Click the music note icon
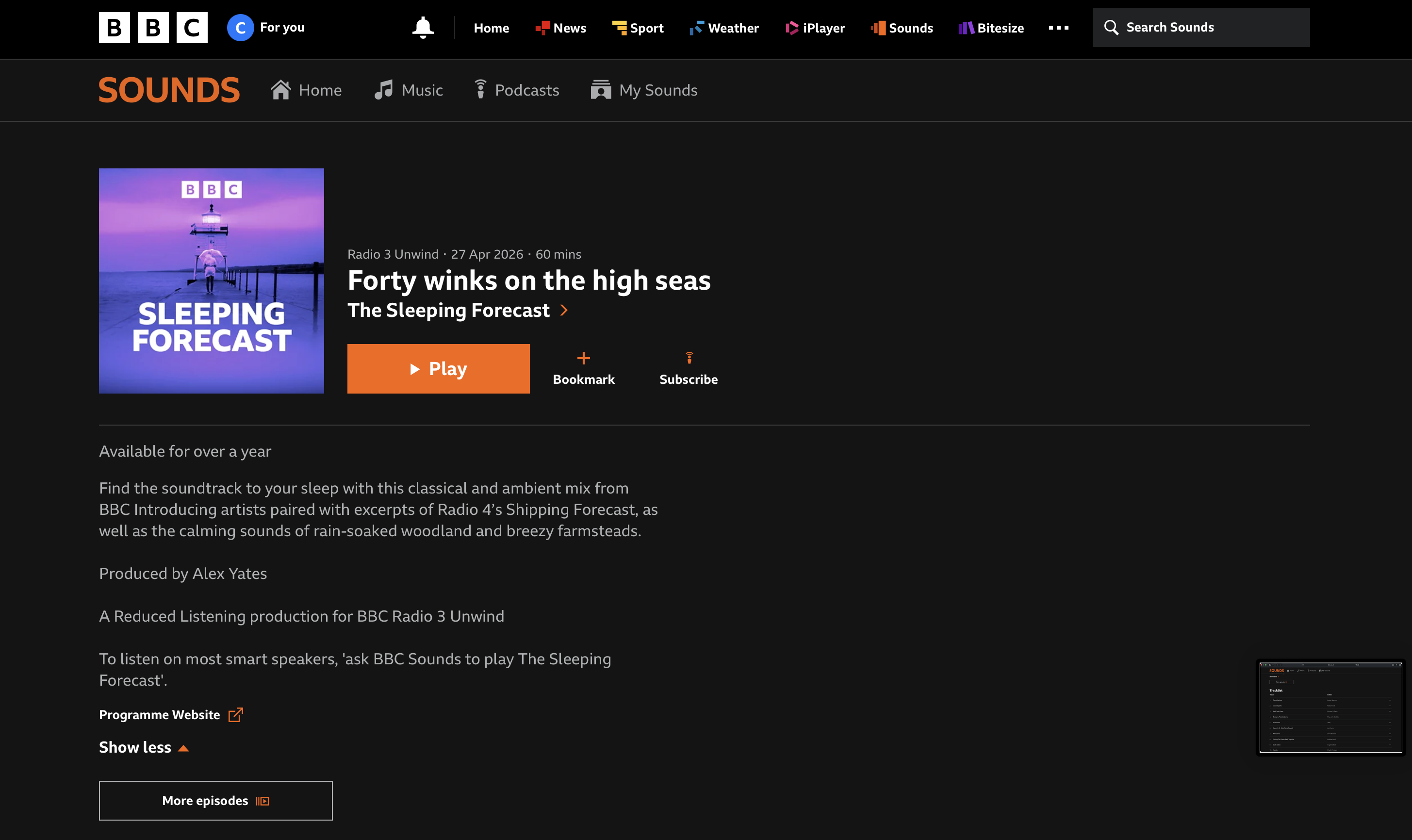Image resolution: width=1412 pixels, height=840 pixels. 383,90
